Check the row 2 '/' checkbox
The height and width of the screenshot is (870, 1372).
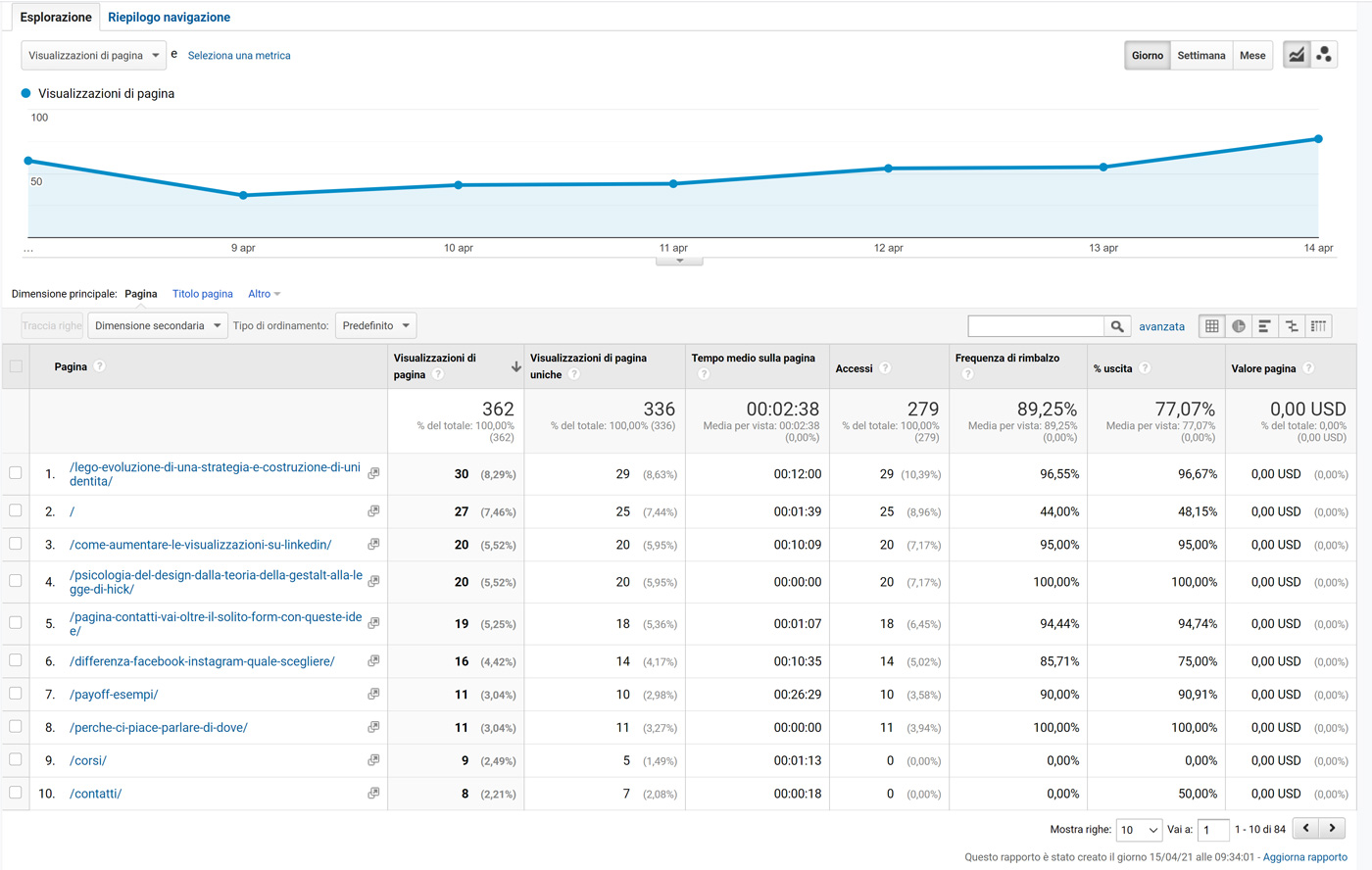pos(16,510)
